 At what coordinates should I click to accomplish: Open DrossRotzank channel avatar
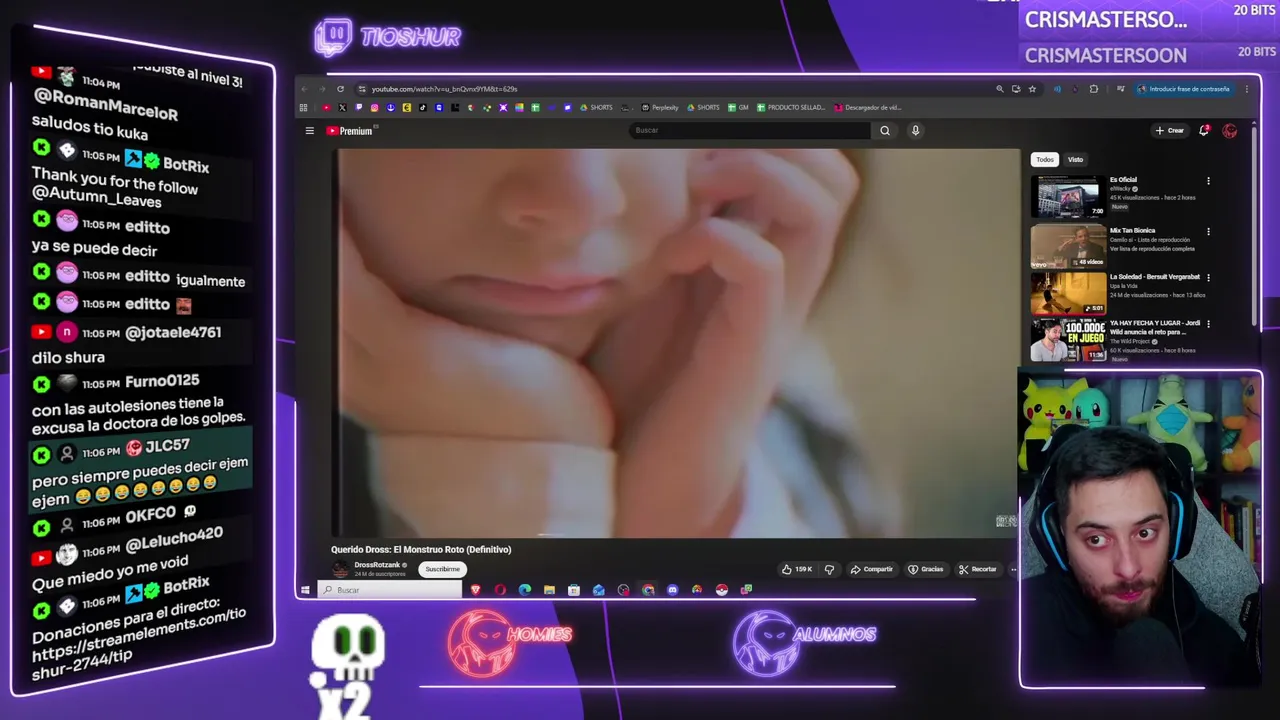coord(341,569)
